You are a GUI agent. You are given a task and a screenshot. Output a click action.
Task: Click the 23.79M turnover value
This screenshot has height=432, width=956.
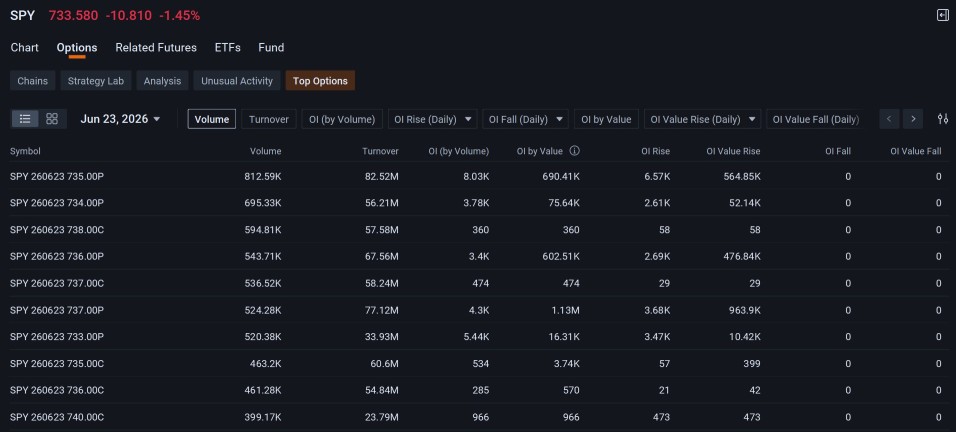pyautogui.click(x=380, y=417)
